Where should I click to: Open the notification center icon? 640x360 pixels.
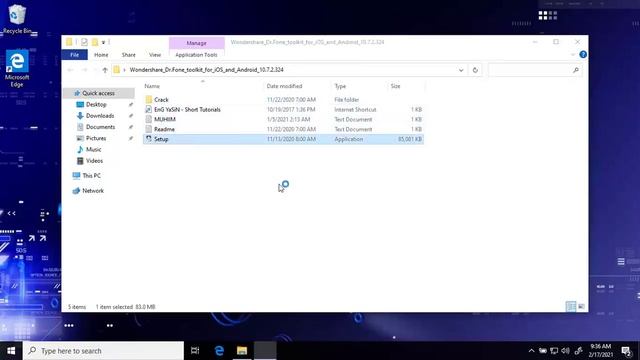point(627,351)
